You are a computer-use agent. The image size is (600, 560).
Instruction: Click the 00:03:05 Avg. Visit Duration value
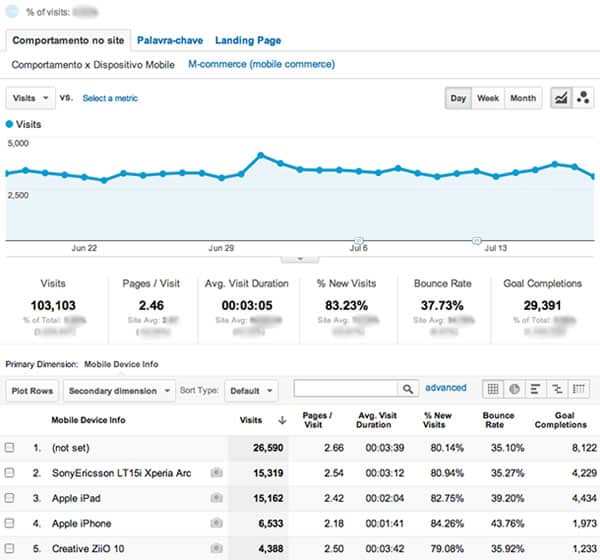click(x=247, y=305)
